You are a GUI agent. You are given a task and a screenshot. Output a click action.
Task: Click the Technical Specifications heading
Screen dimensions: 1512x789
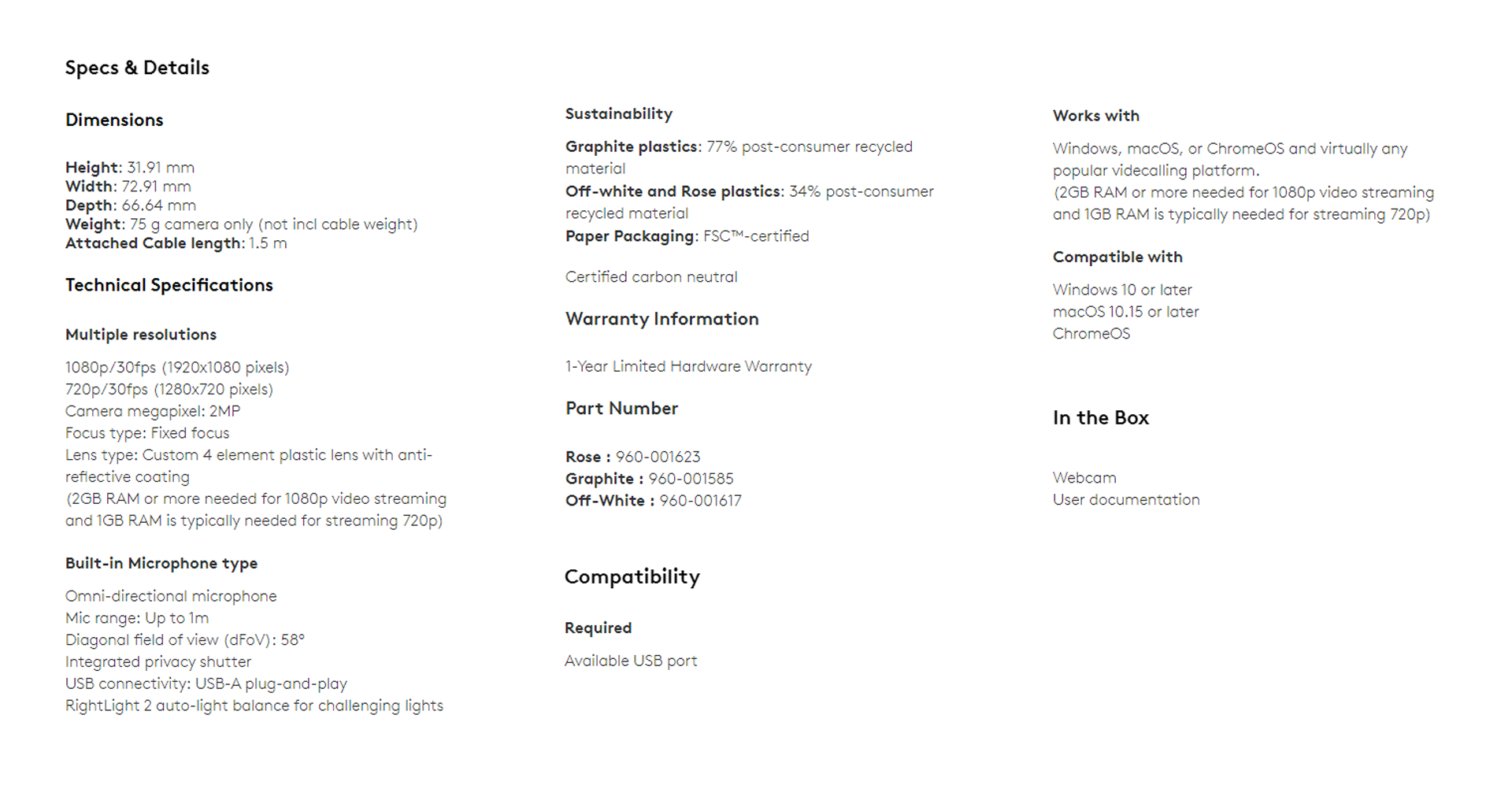[x=169, y=285]
